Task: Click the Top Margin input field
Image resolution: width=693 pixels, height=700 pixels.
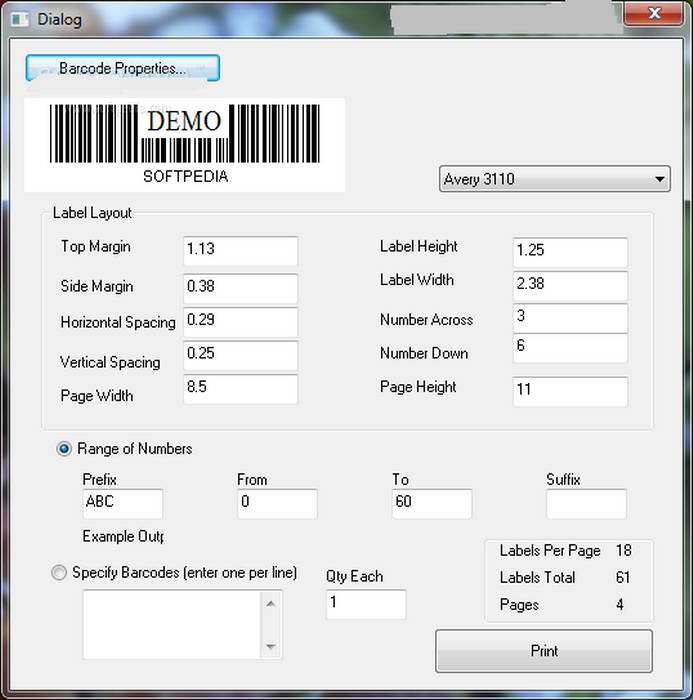Action: click(x=240, y=251)
